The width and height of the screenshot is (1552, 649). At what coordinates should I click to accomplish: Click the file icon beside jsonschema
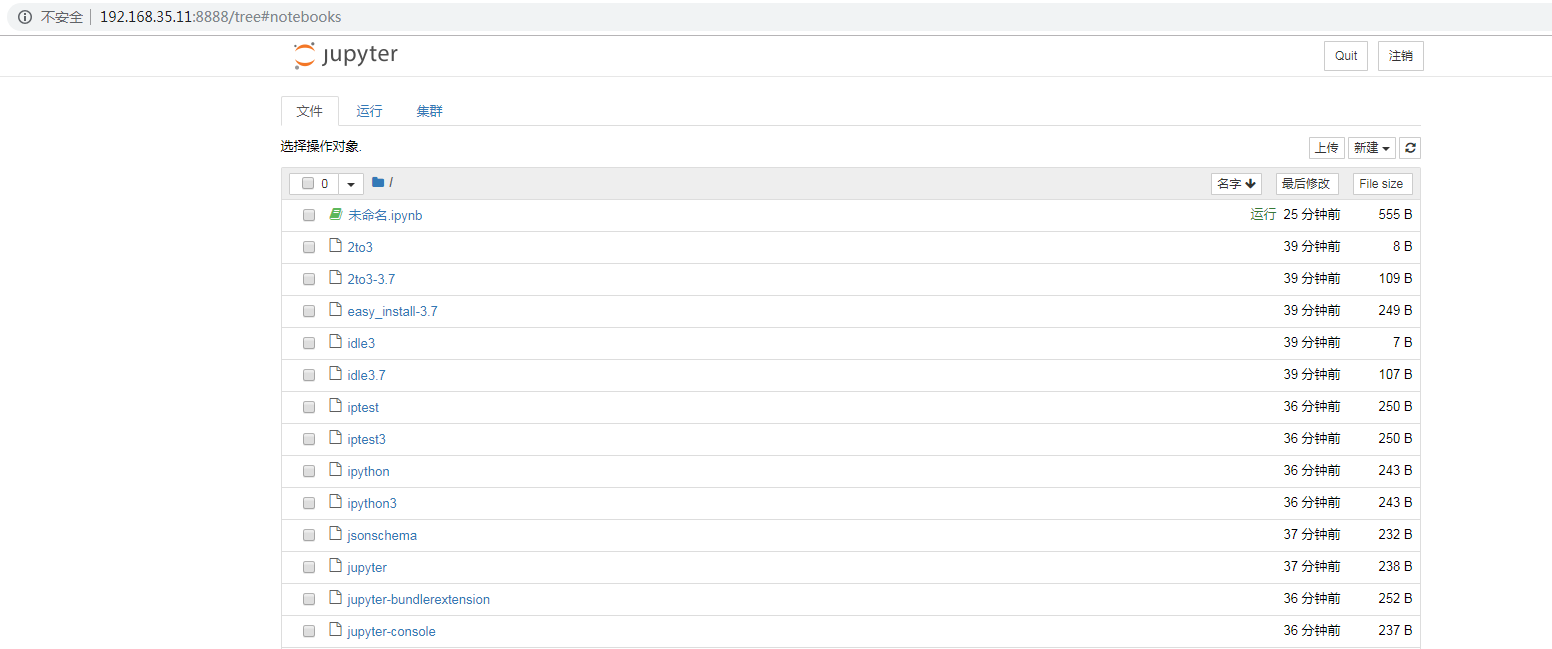[x=335, y=534]
